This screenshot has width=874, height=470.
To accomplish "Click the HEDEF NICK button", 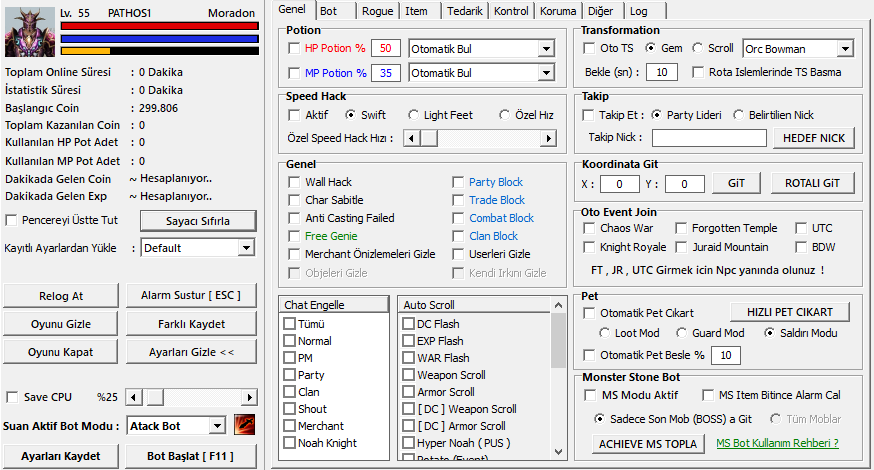I will pyautogui.click(x=814, y=138).
